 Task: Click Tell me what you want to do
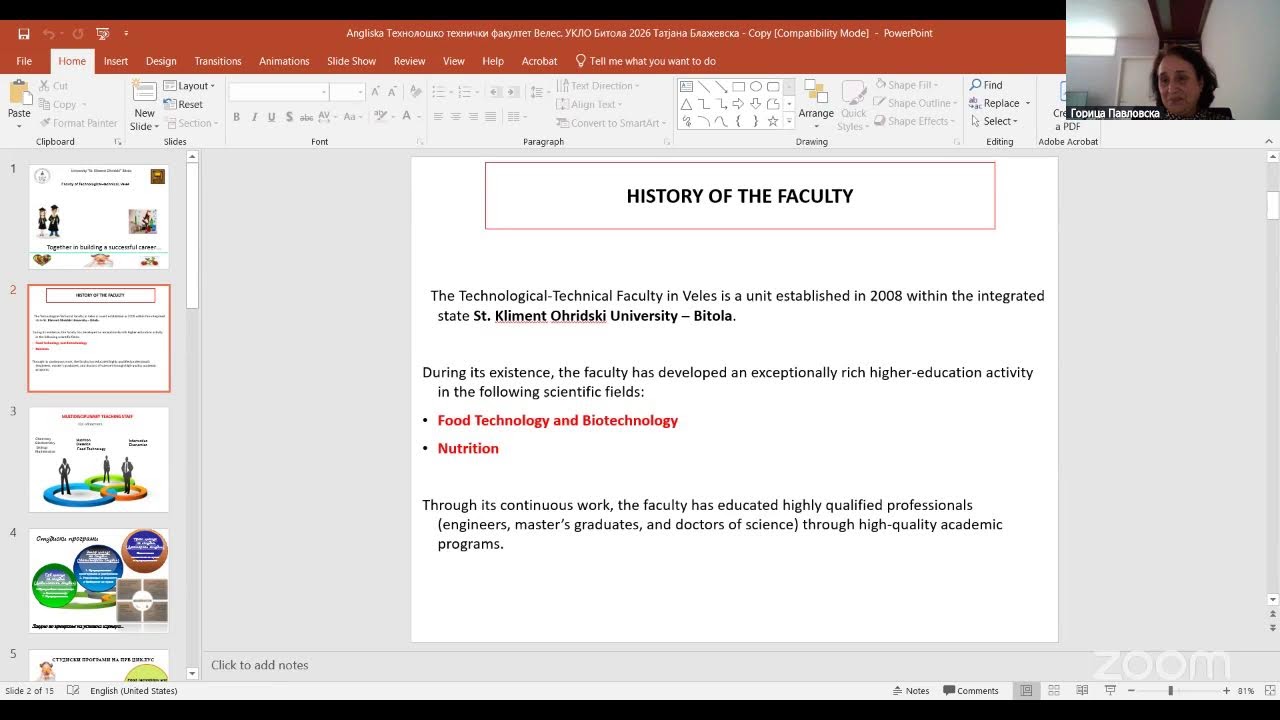[645, 61]
